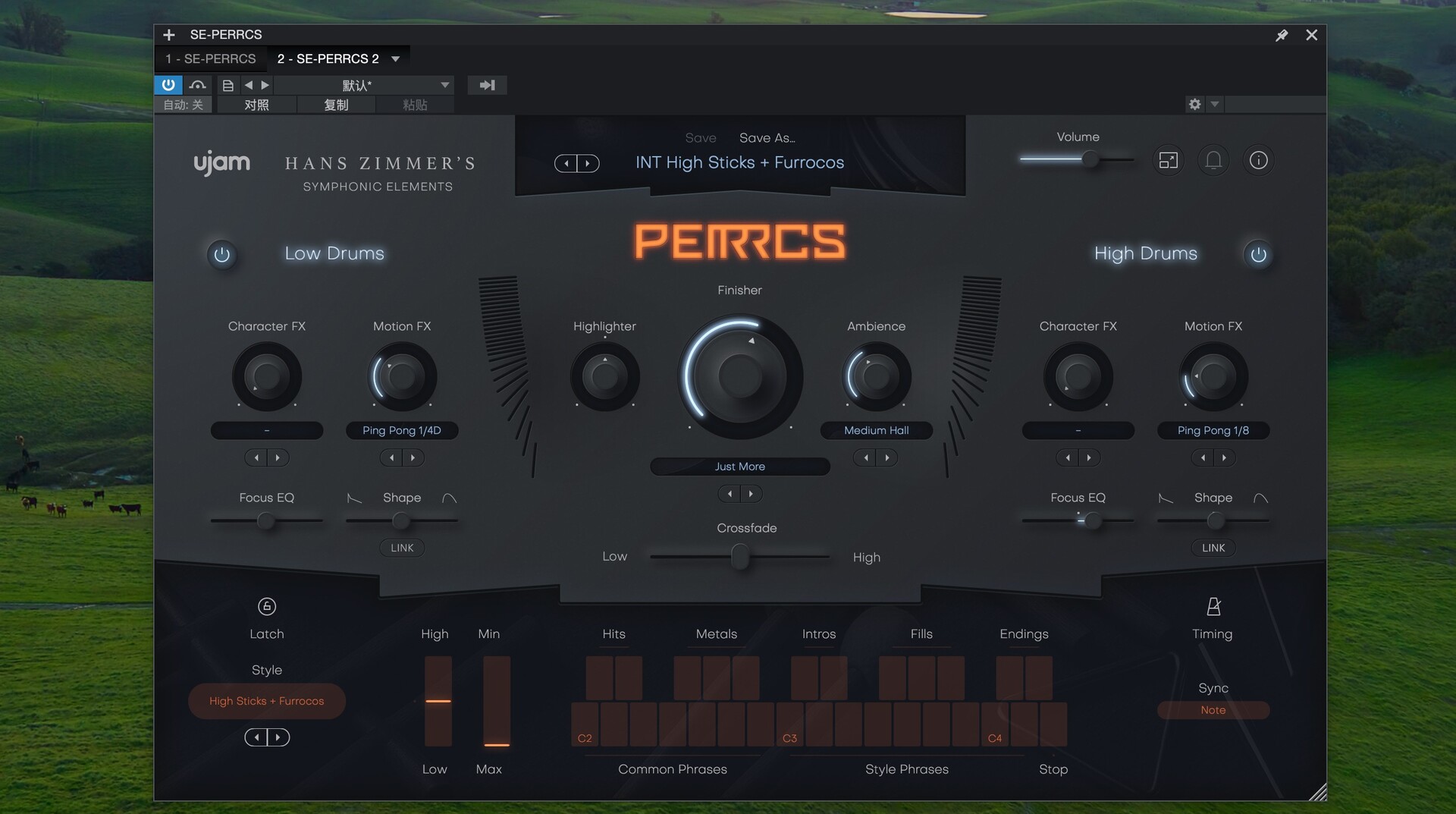Click the 复制 copy button
This screenshot has width=1456, height=814.
click(x=336, y=105)
